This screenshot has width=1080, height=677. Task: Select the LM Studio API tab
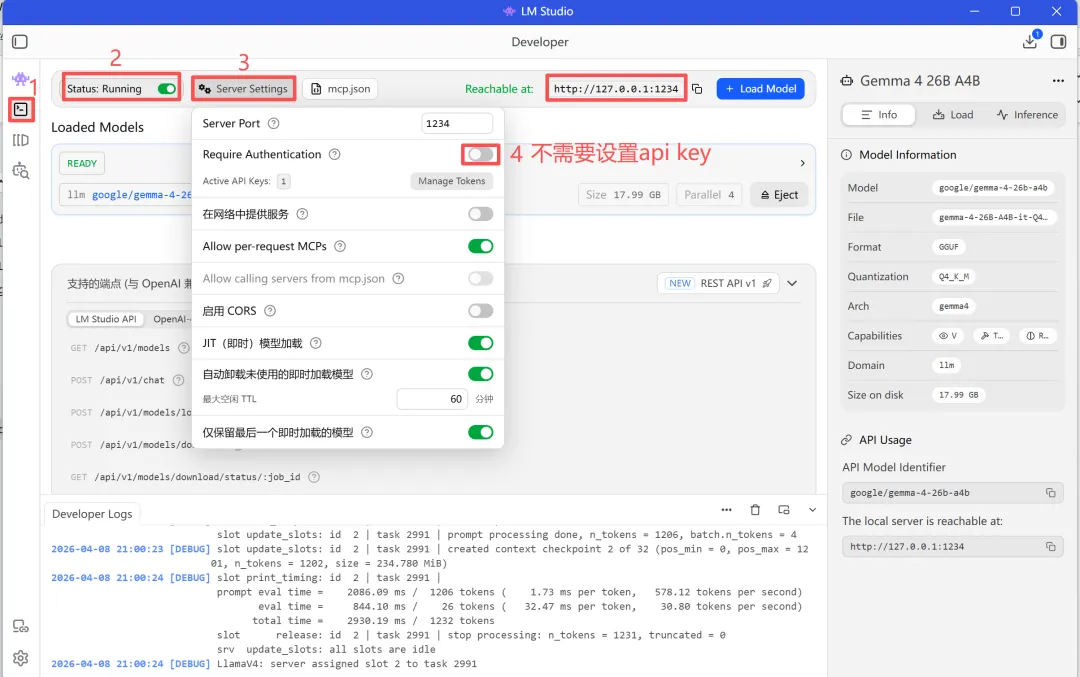click(106, 319)
